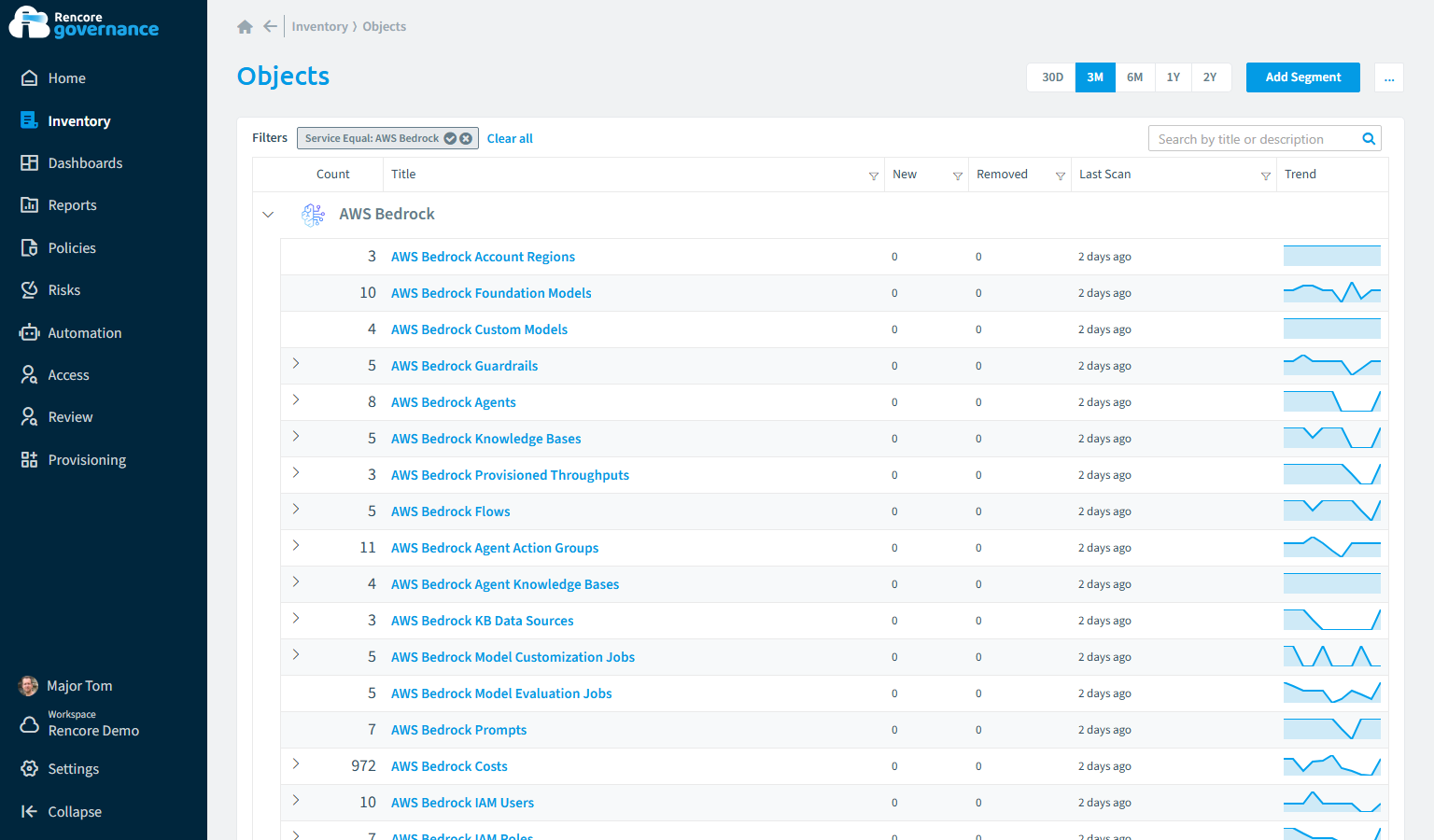Viewport: 1434px width, 840px height.
Task: Click the Rencore Demo workspace cloud icon
Action: pos(30,724)
